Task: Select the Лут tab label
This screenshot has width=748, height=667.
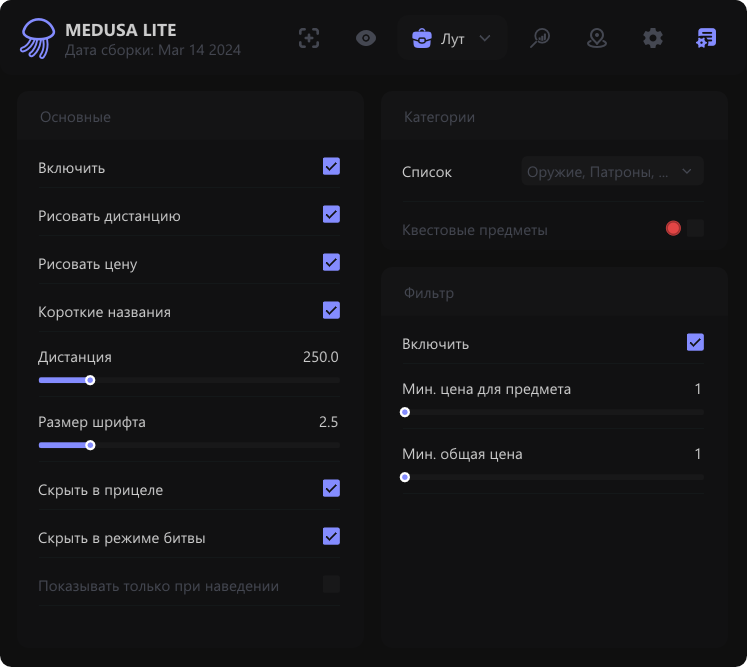Action: (452, 39)
